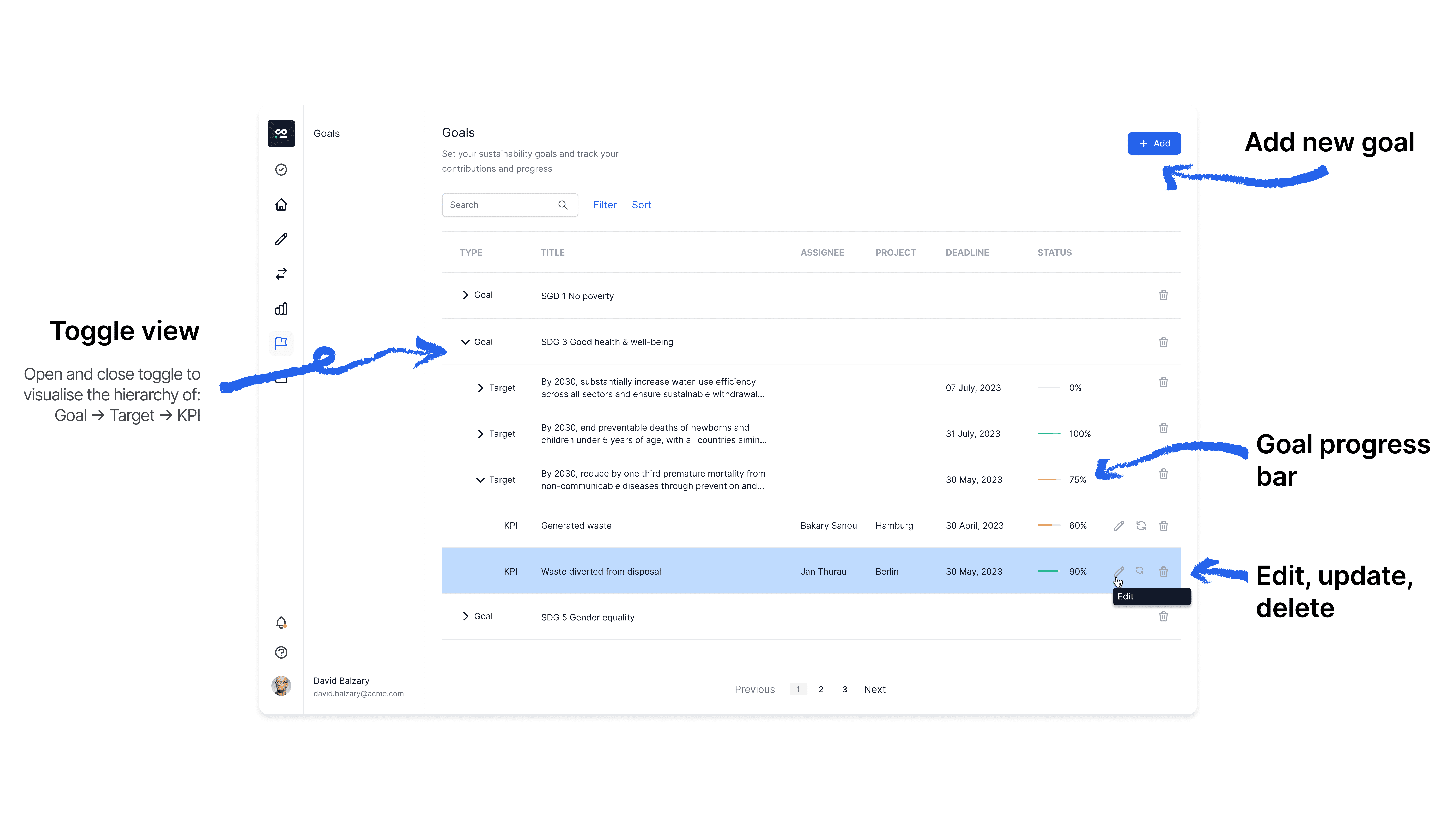Delete the SDG 5 Gender equality goal

[x=1163, y=616]
